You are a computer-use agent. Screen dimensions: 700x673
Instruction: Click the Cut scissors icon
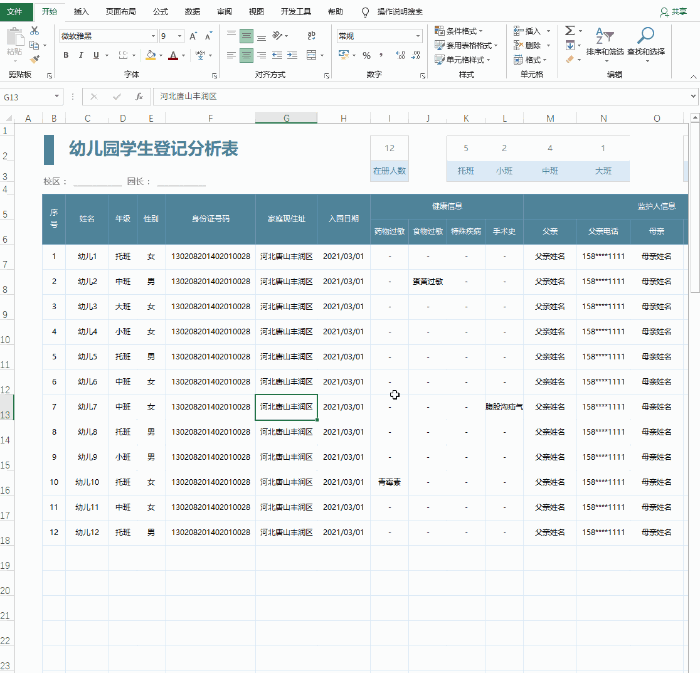coord(34,31)
